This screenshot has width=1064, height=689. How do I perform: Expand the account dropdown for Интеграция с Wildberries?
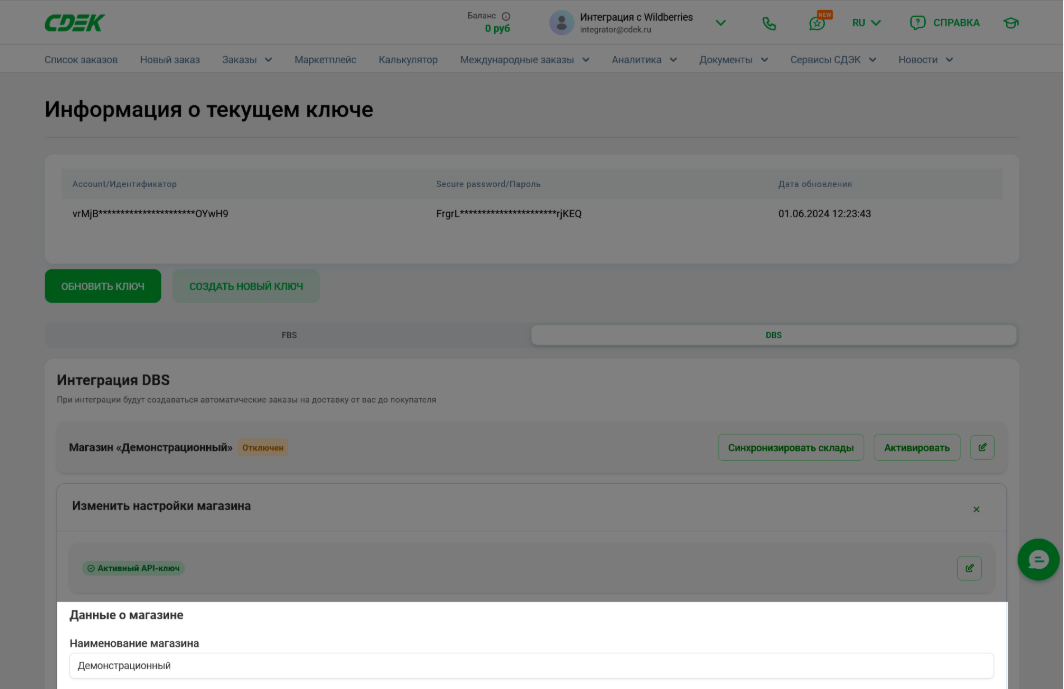720,23
